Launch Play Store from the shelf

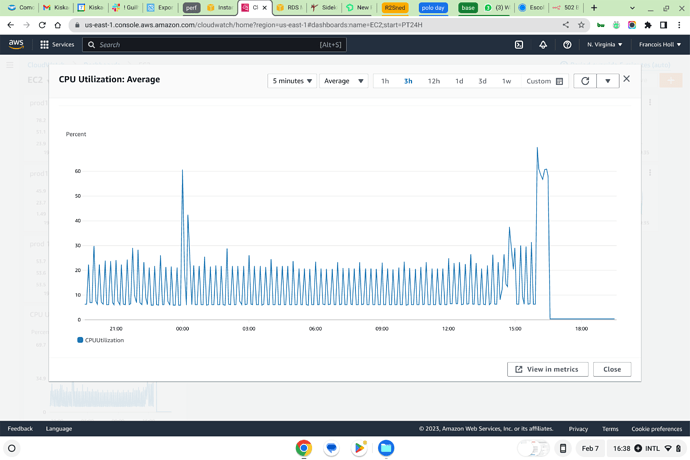pos(359,448)
